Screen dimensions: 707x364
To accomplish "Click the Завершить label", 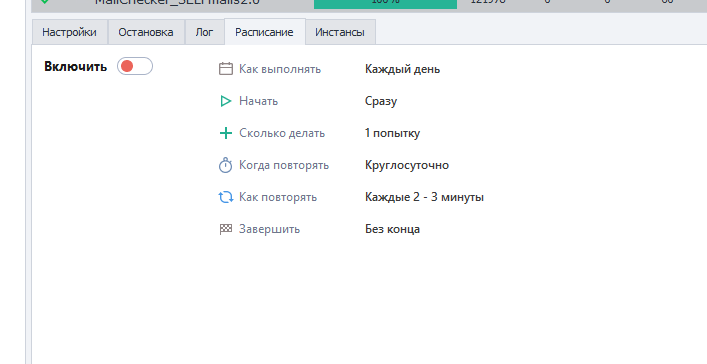I will pyautogui.click(x=269, y=229).
